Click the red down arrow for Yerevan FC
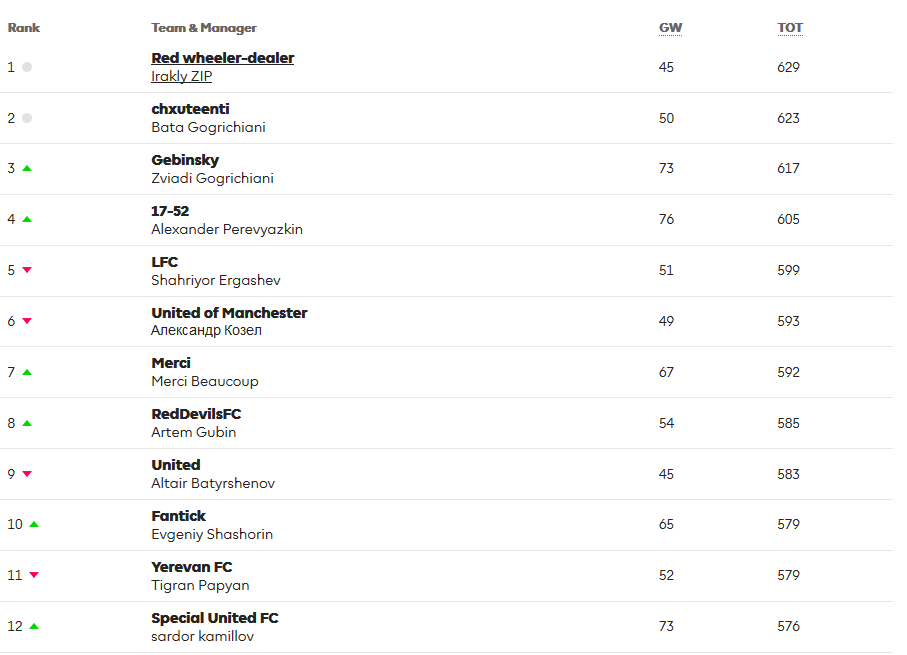Viewport: 907px width, 655px height. 34,575
